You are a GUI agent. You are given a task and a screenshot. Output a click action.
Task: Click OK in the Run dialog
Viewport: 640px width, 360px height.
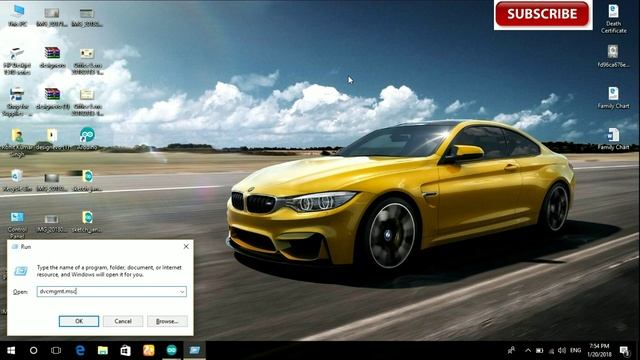tap(79, 321)
